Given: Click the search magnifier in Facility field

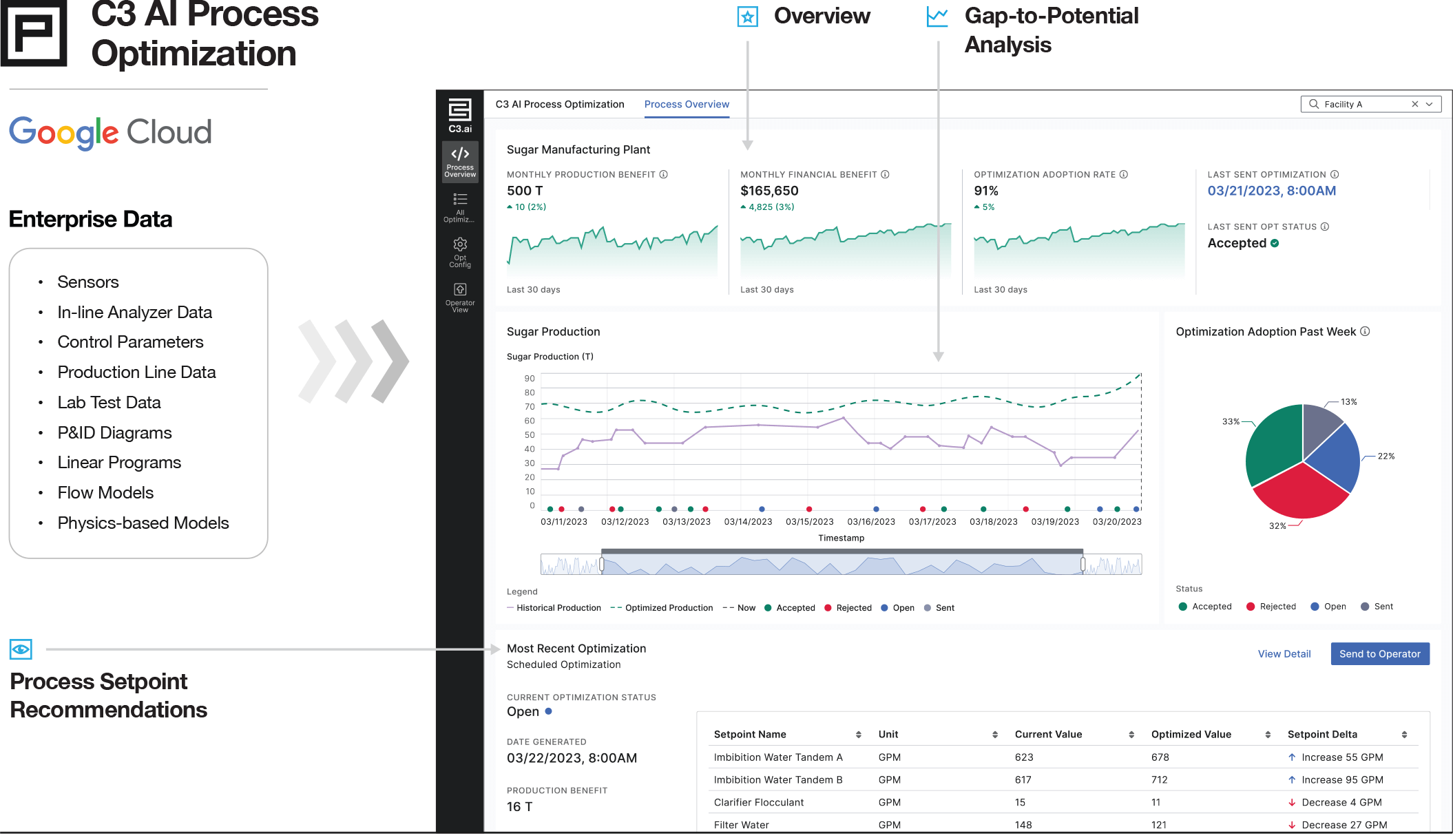Looking at the screenshot, I should pyautogui.click(x=1314, y=104).
